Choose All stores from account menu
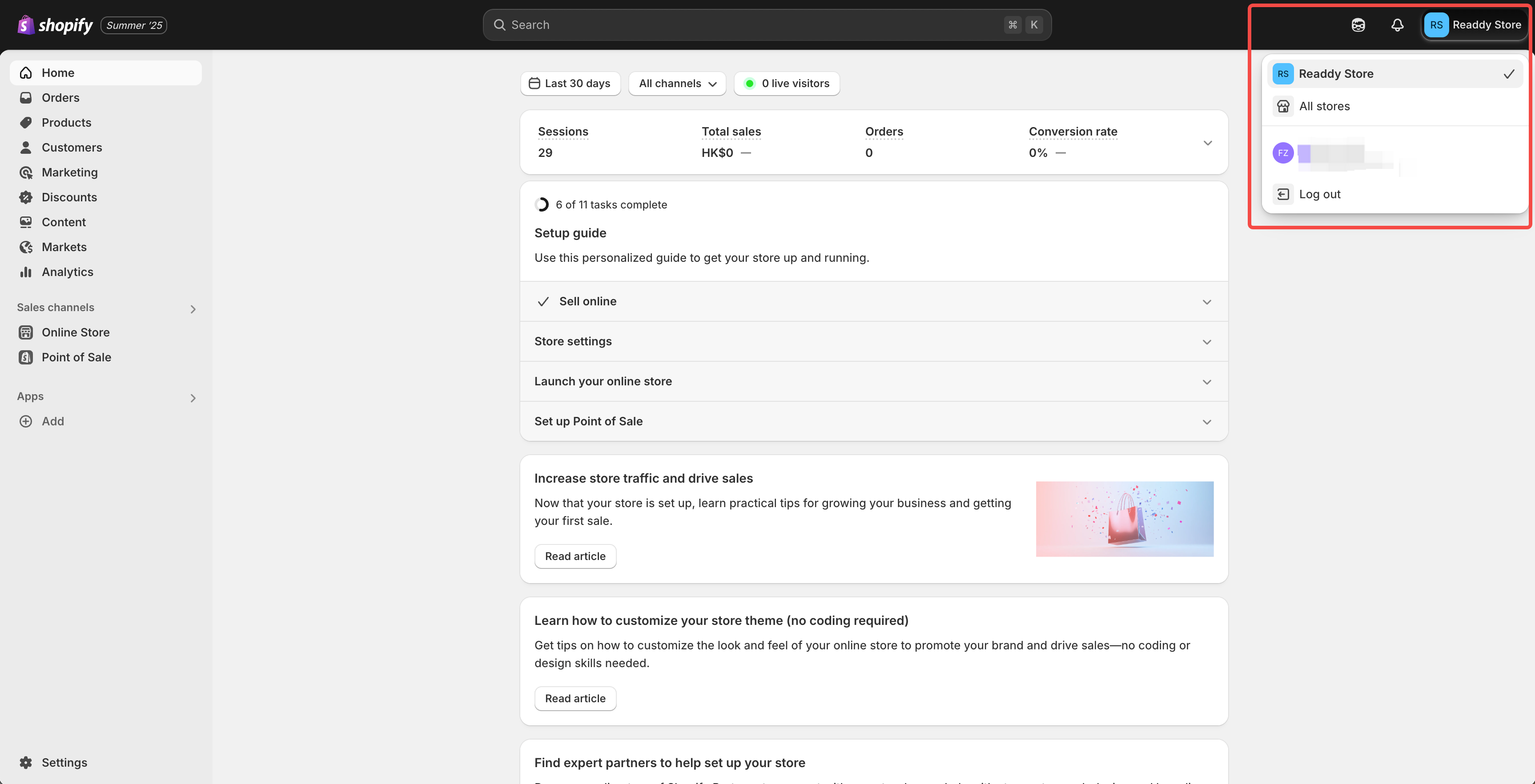 coord(1324,107)
